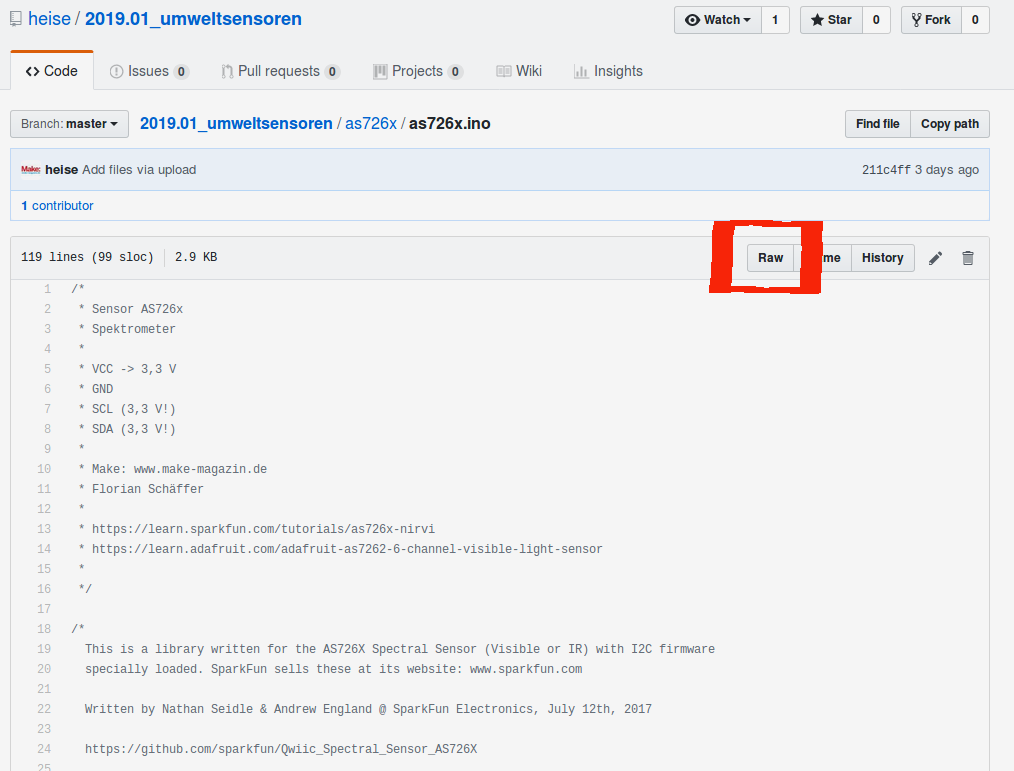Screen dimensions: 1014x771
Task: Open the heise commit author link
Action: (61, 169)
